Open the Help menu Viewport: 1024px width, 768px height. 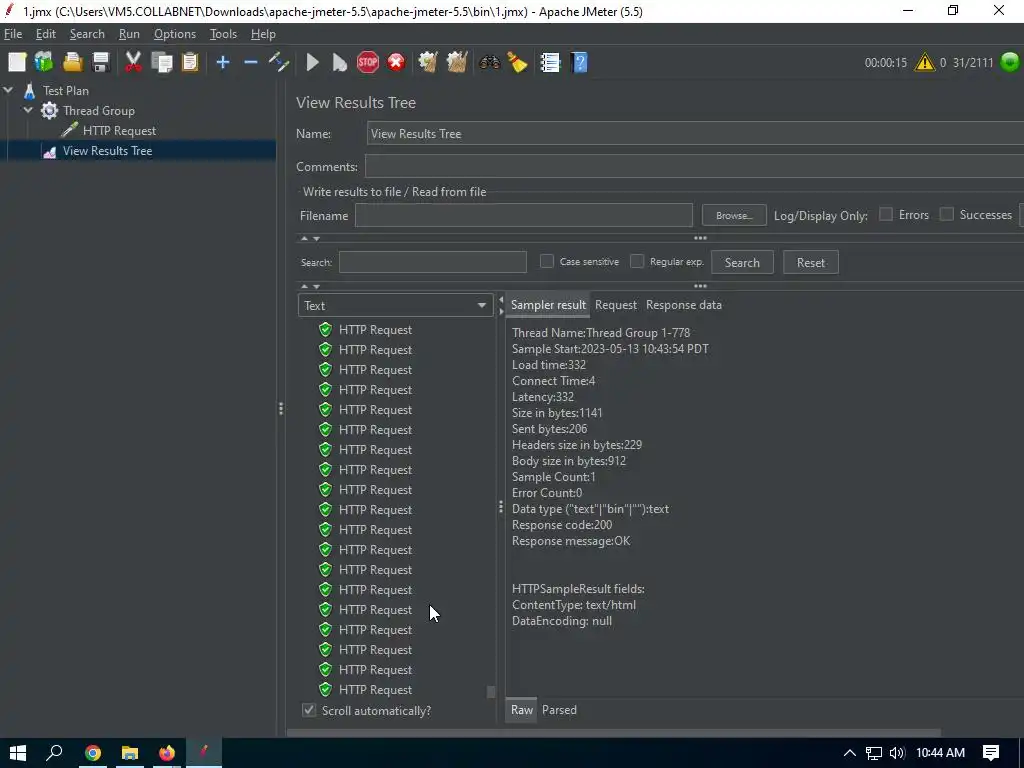click(x=263, y=34)
